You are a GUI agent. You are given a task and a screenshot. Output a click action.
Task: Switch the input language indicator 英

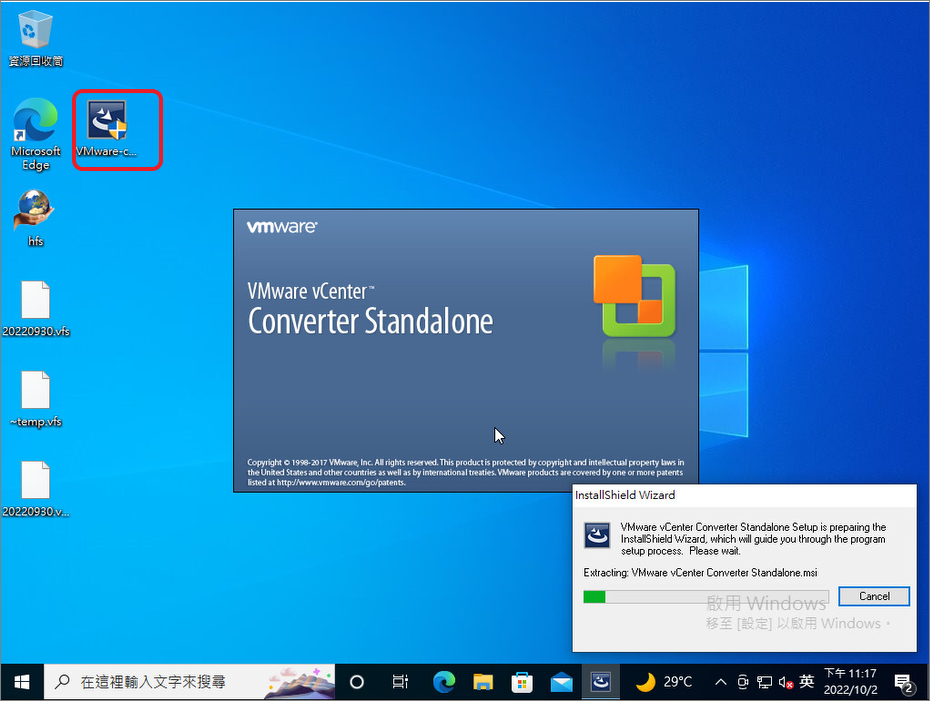[x=807, y=682]
